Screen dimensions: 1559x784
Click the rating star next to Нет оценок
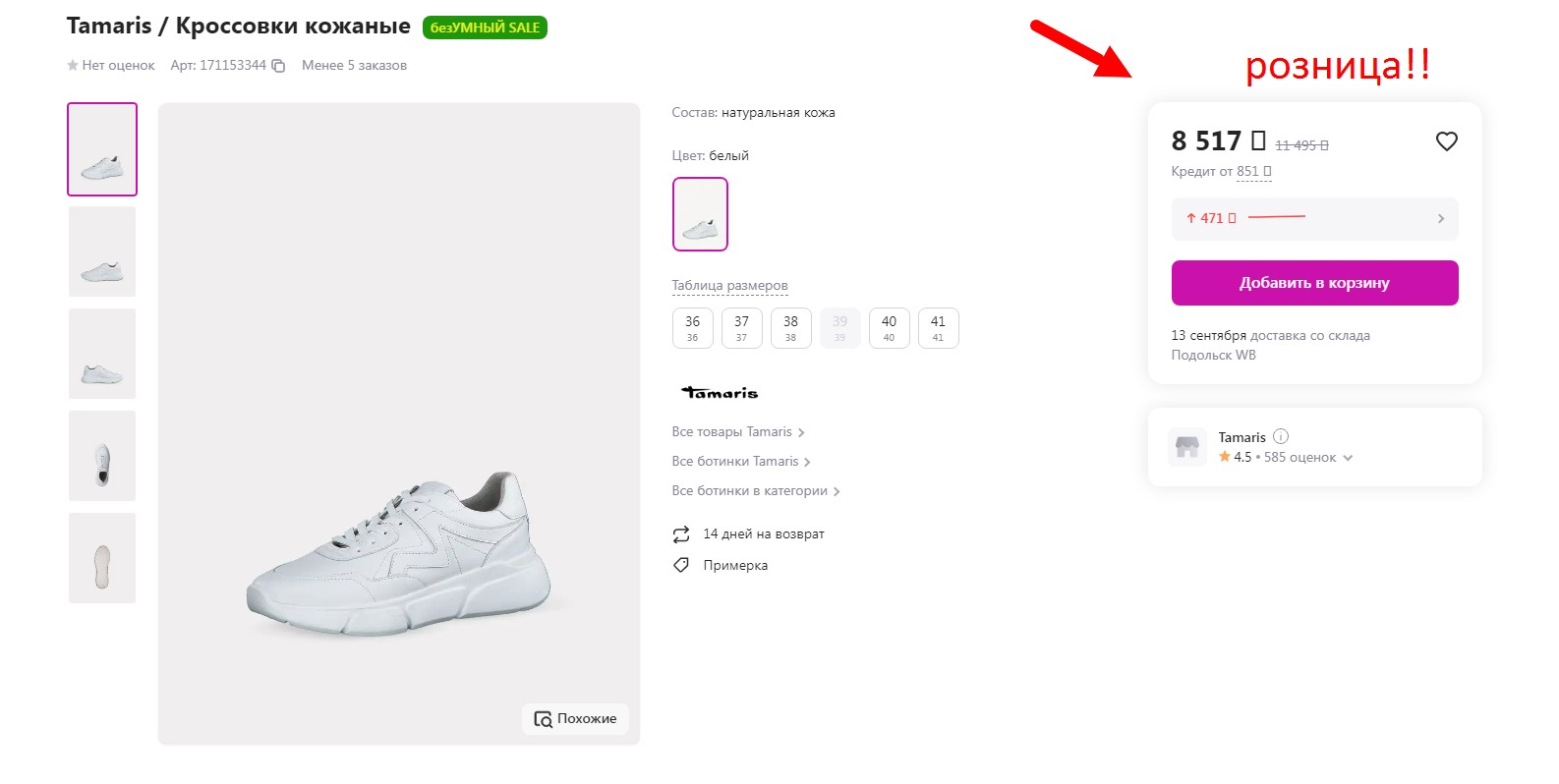[x=73, y=66]
